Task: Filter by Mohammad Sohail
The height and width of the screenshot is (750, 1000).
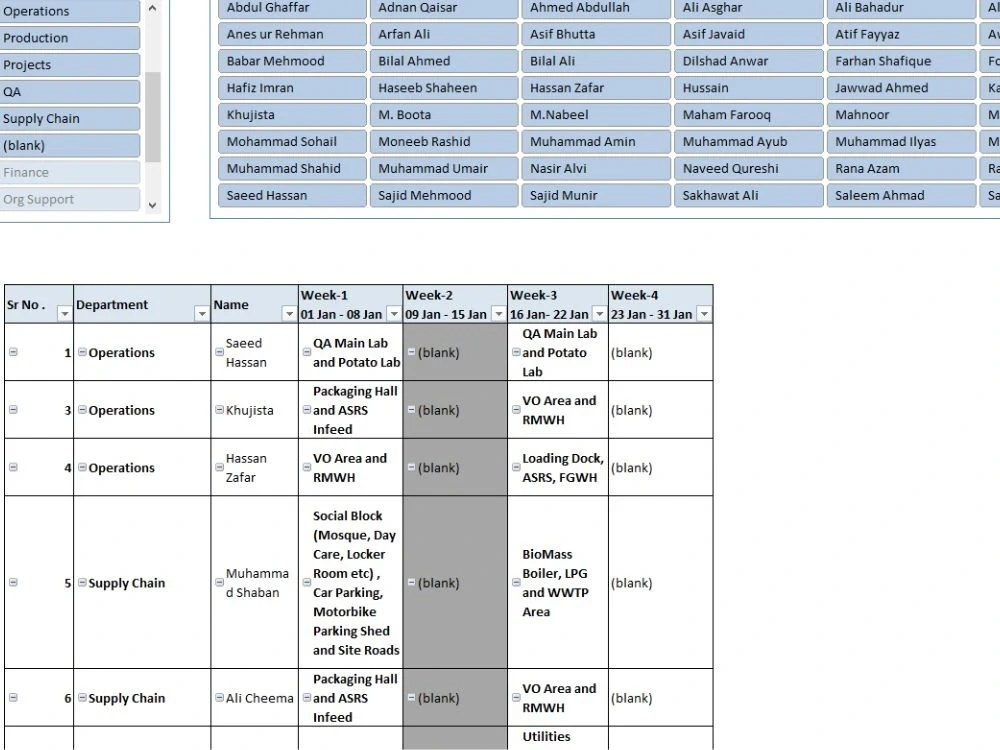Action: 292,141
